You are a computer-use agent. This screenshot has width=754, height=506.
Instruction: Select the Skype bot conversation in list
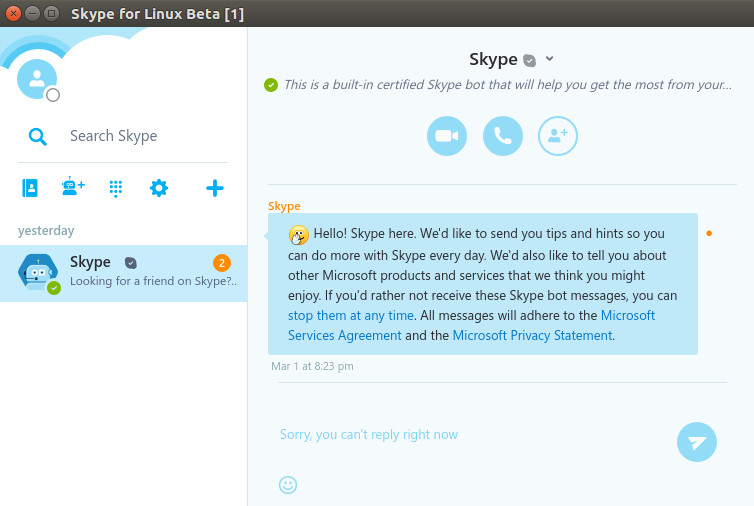(x=124, y=273)
